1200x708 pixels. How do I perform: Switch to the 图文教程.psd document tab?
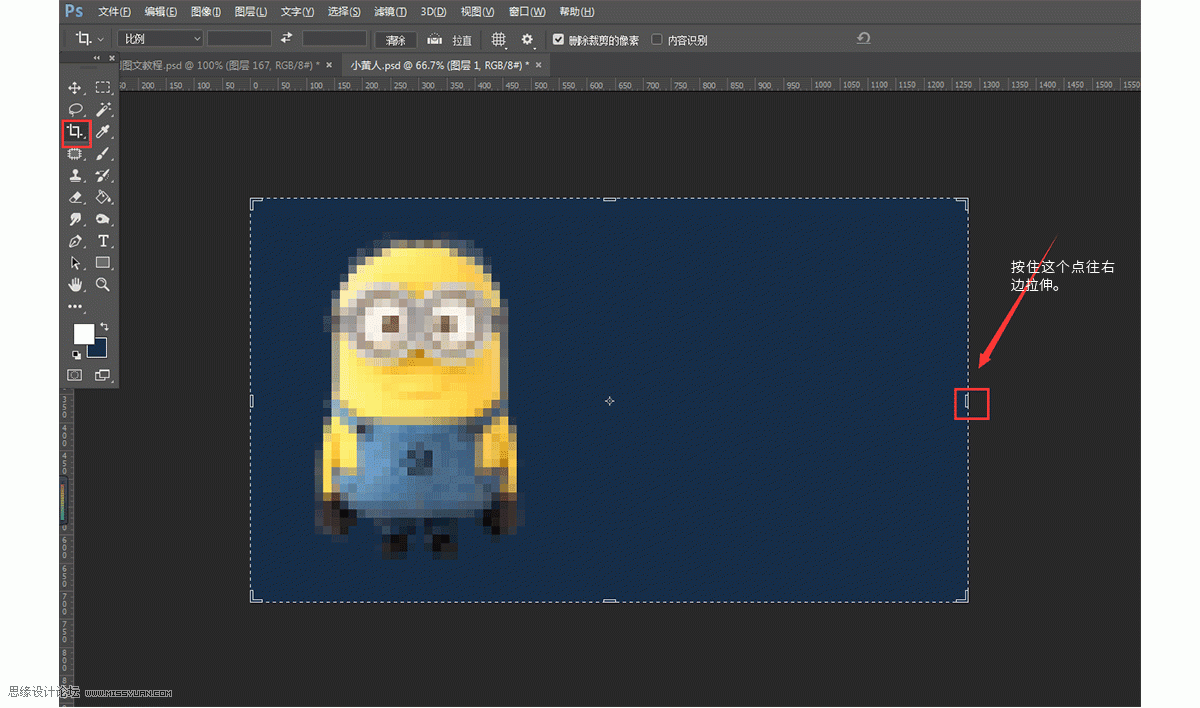pyautogui.click(x=221, y=65)
